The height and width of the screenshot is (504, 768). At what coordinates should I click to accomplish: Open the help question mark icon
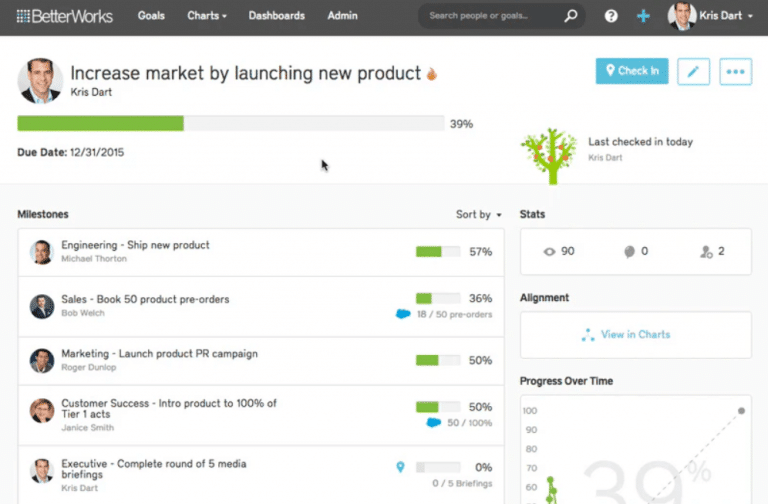point(611,17)
